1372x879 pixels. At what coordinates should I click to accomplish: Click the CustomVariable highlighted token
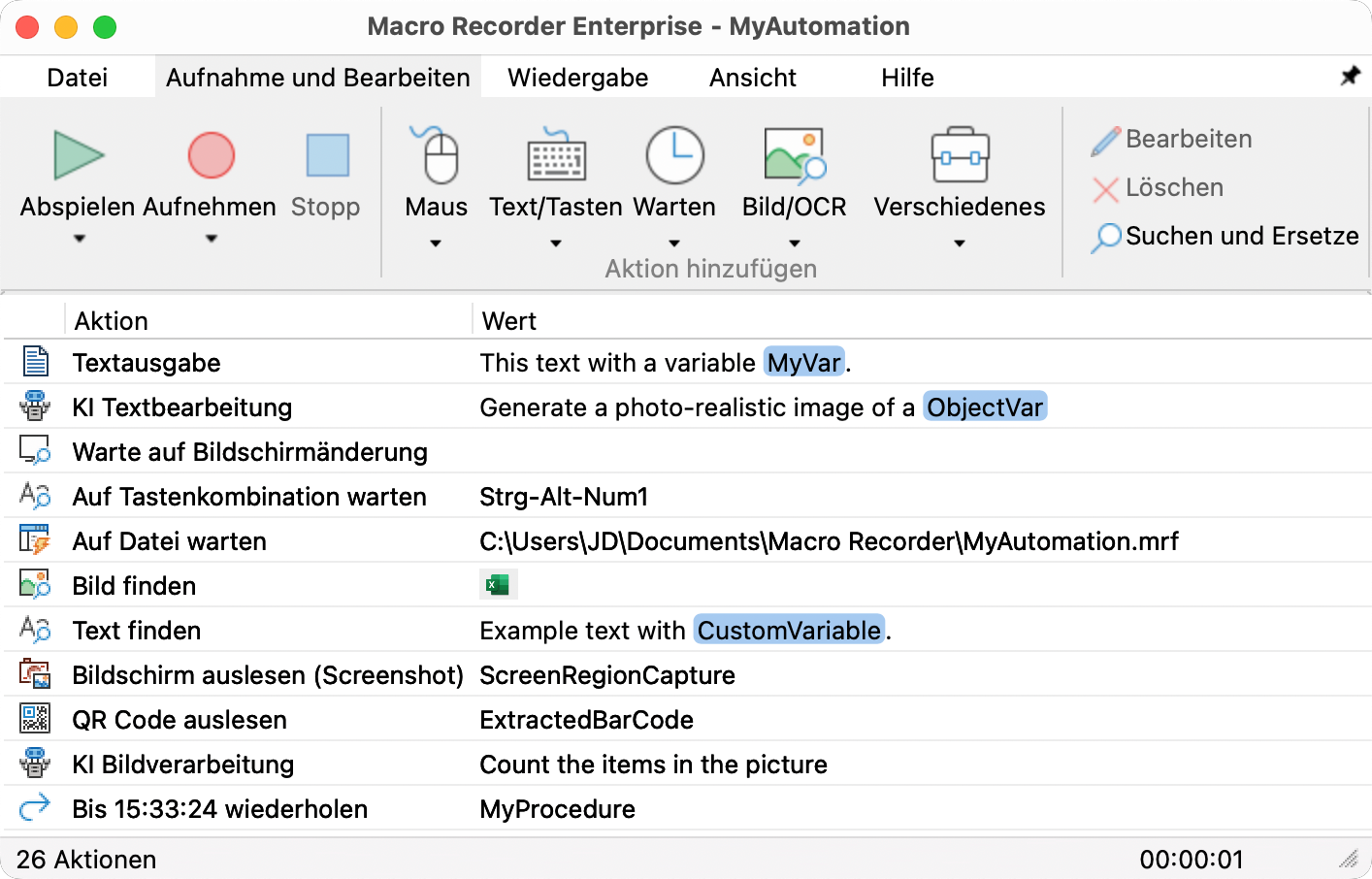point(789,631)
